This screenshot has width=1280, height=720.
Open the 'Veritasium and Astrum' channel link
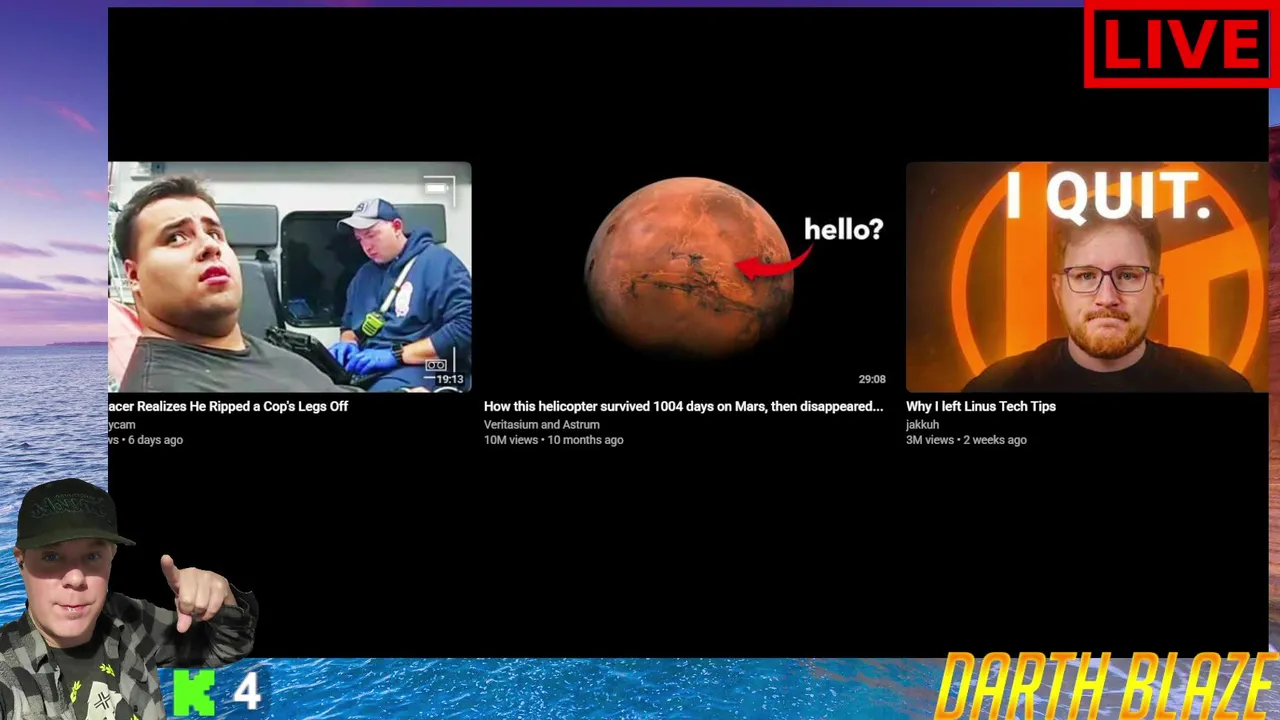pyautogui.click(x=542, y=425)
